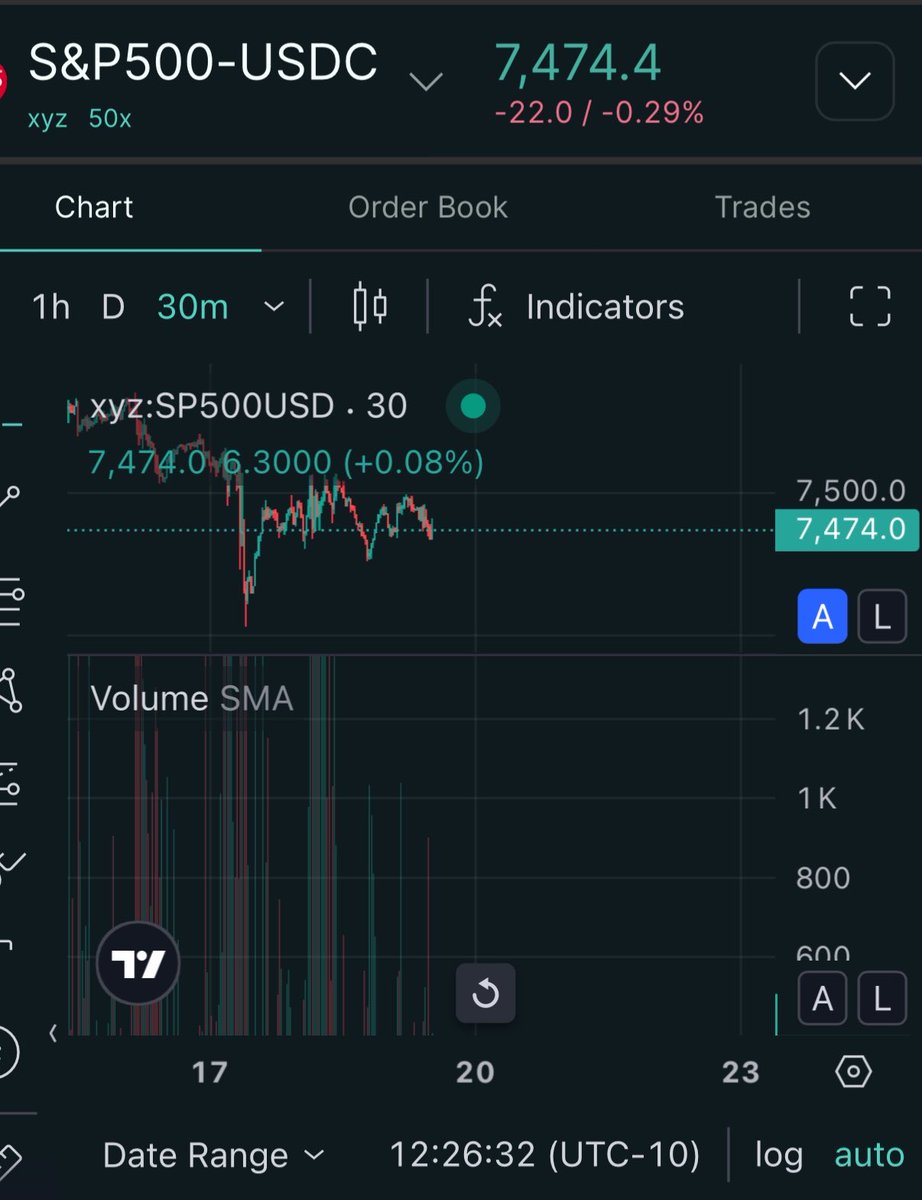922x1200 pixels.
Task: Click the xyz:SP500USD · 30 symbol legend
Action: [249, 406]
